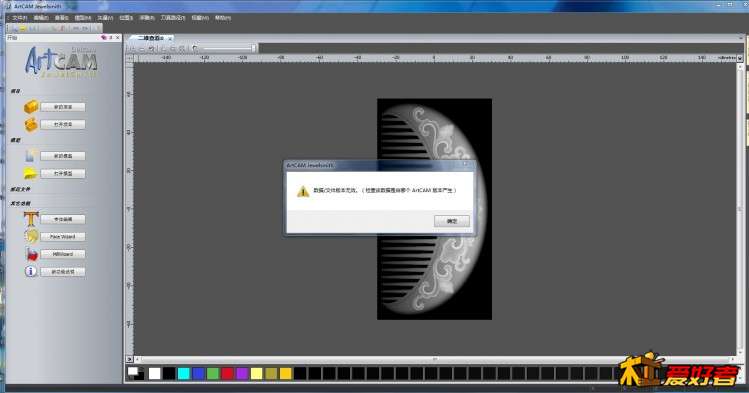749x393 pixels.
Task: Click the primary/secondary colour indicator in palette
Action: click(x=135, y=373)
